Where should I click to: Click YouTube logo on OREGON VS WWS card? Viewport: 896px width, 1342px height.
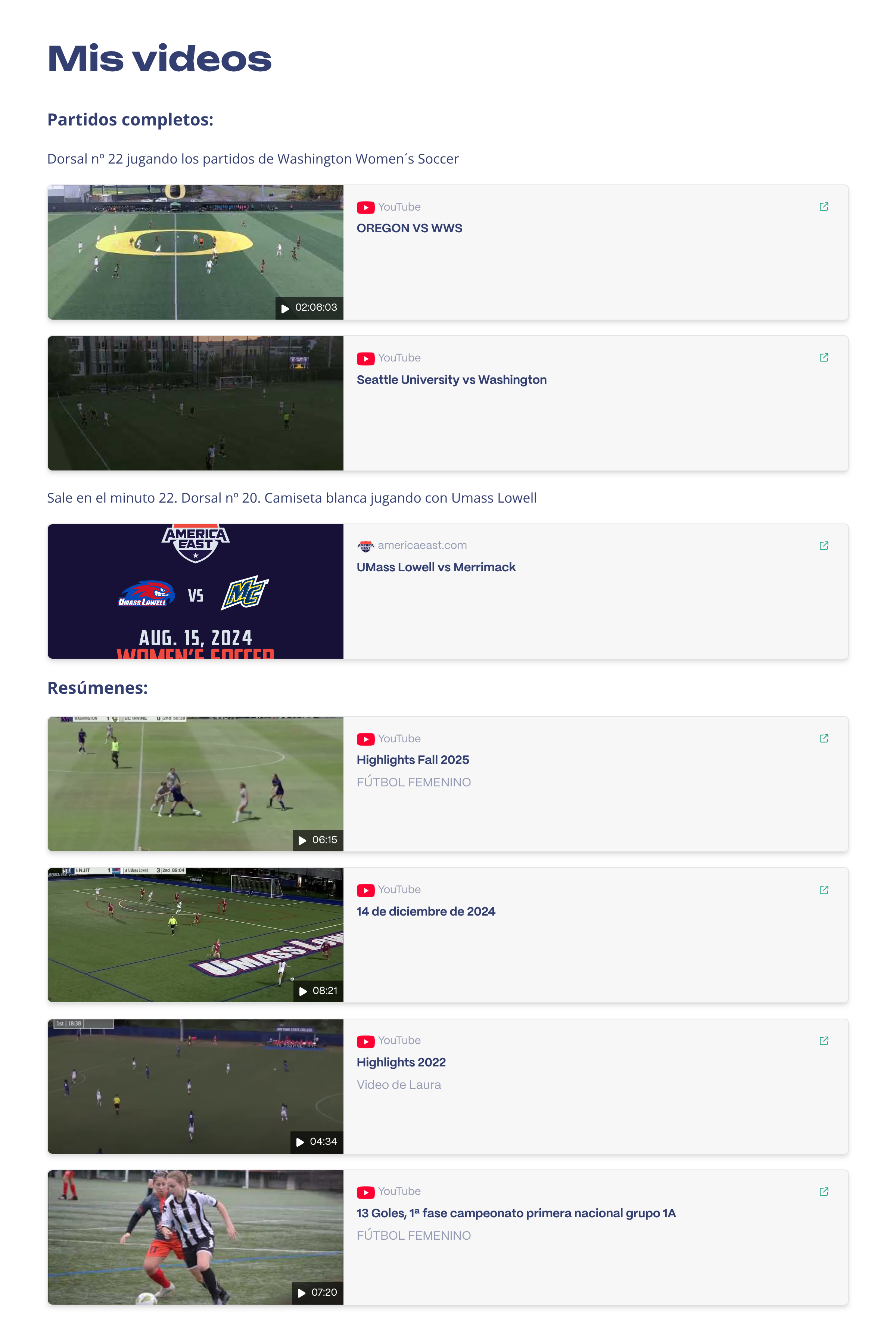tap(366, 207)
